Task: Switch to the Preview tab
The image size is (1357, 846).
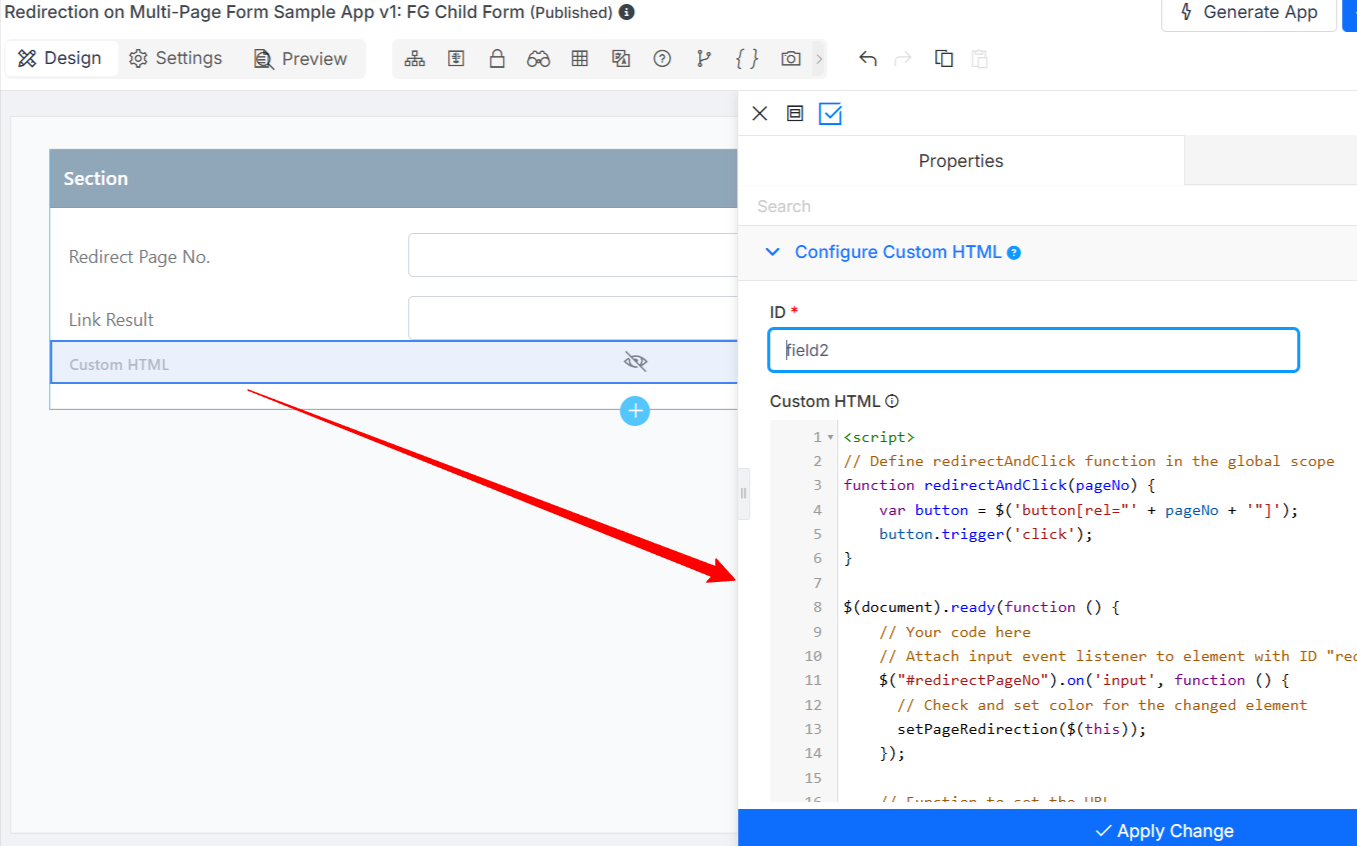Action: click(x=300, y=59)
